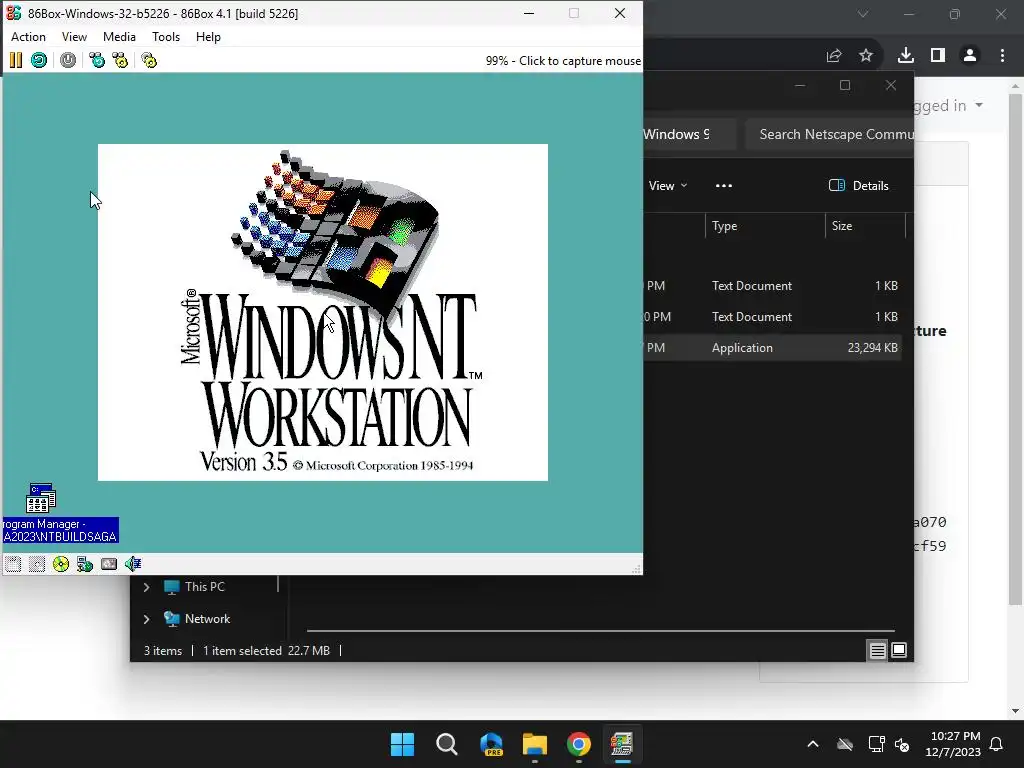Click the CD-ROM disc status icon

point(61,564)
